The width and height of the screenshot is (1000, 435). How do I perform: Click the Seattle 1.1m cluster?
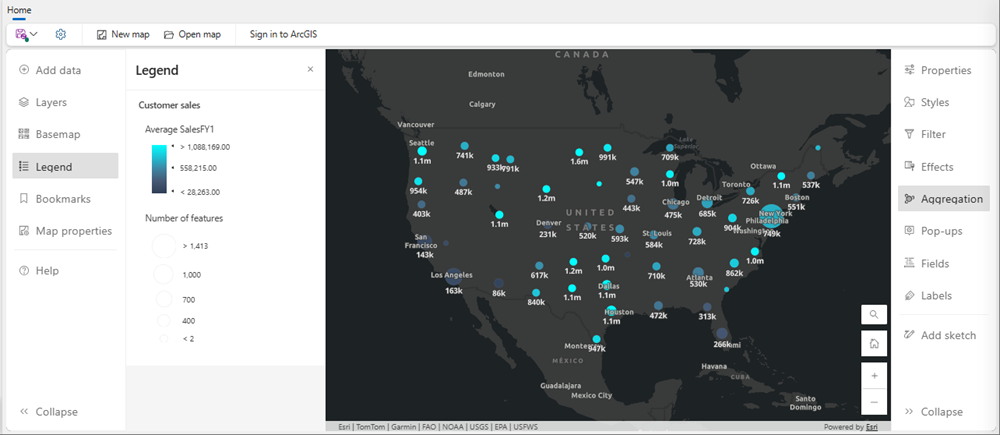click(422, 151)
